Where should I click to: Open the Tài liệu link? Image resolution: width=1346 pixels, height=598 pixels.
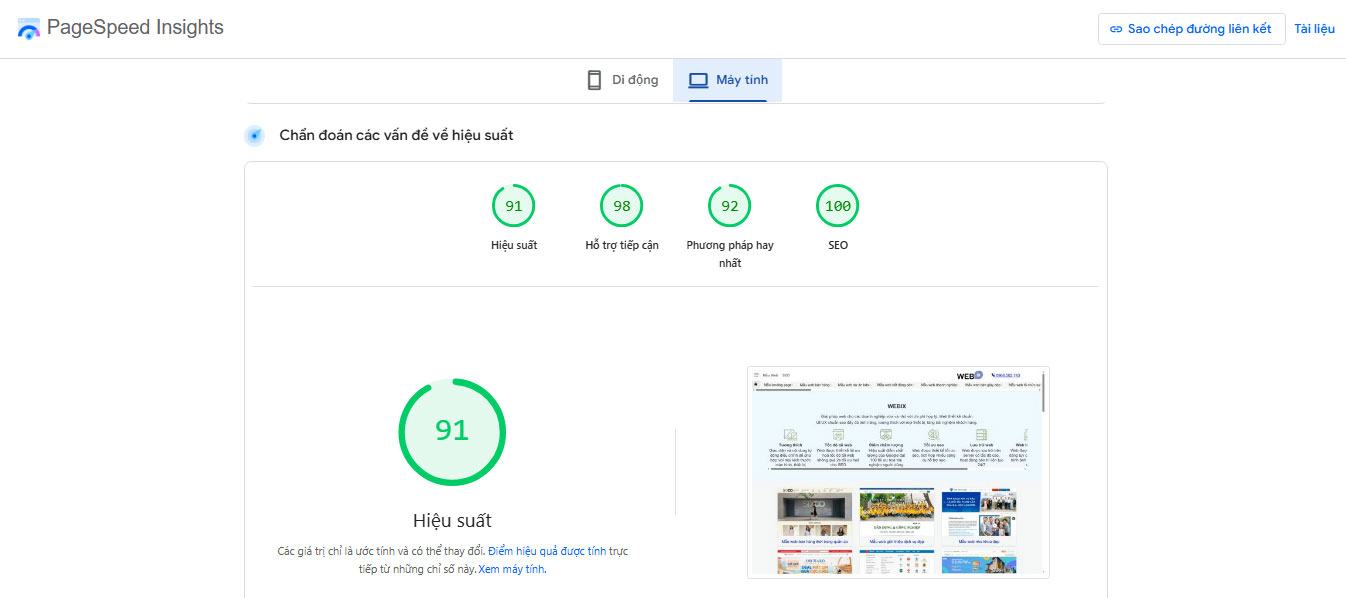click(x=1314, y=28)
